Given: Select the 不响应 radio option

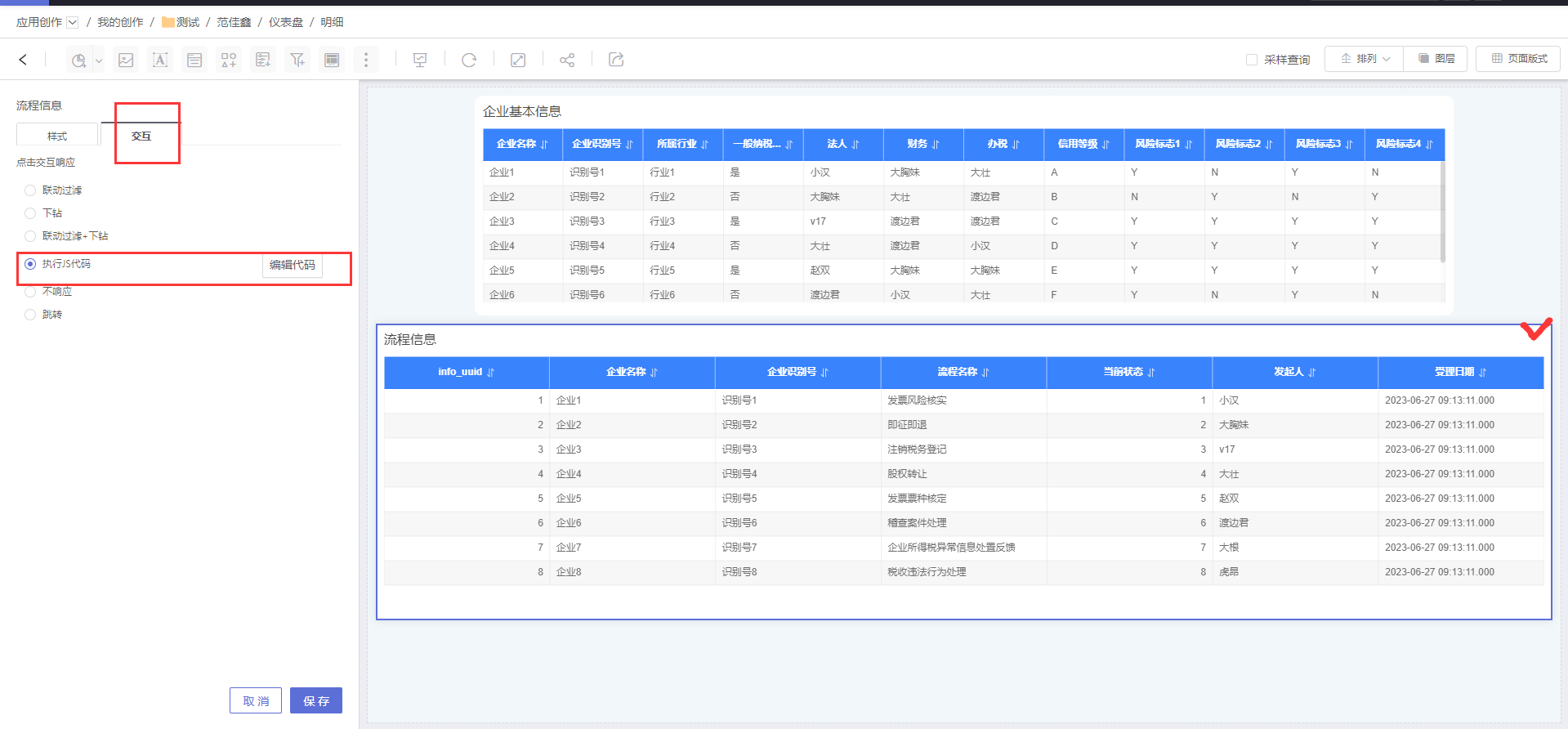Looking at the screenshot, I should point(30,292).
